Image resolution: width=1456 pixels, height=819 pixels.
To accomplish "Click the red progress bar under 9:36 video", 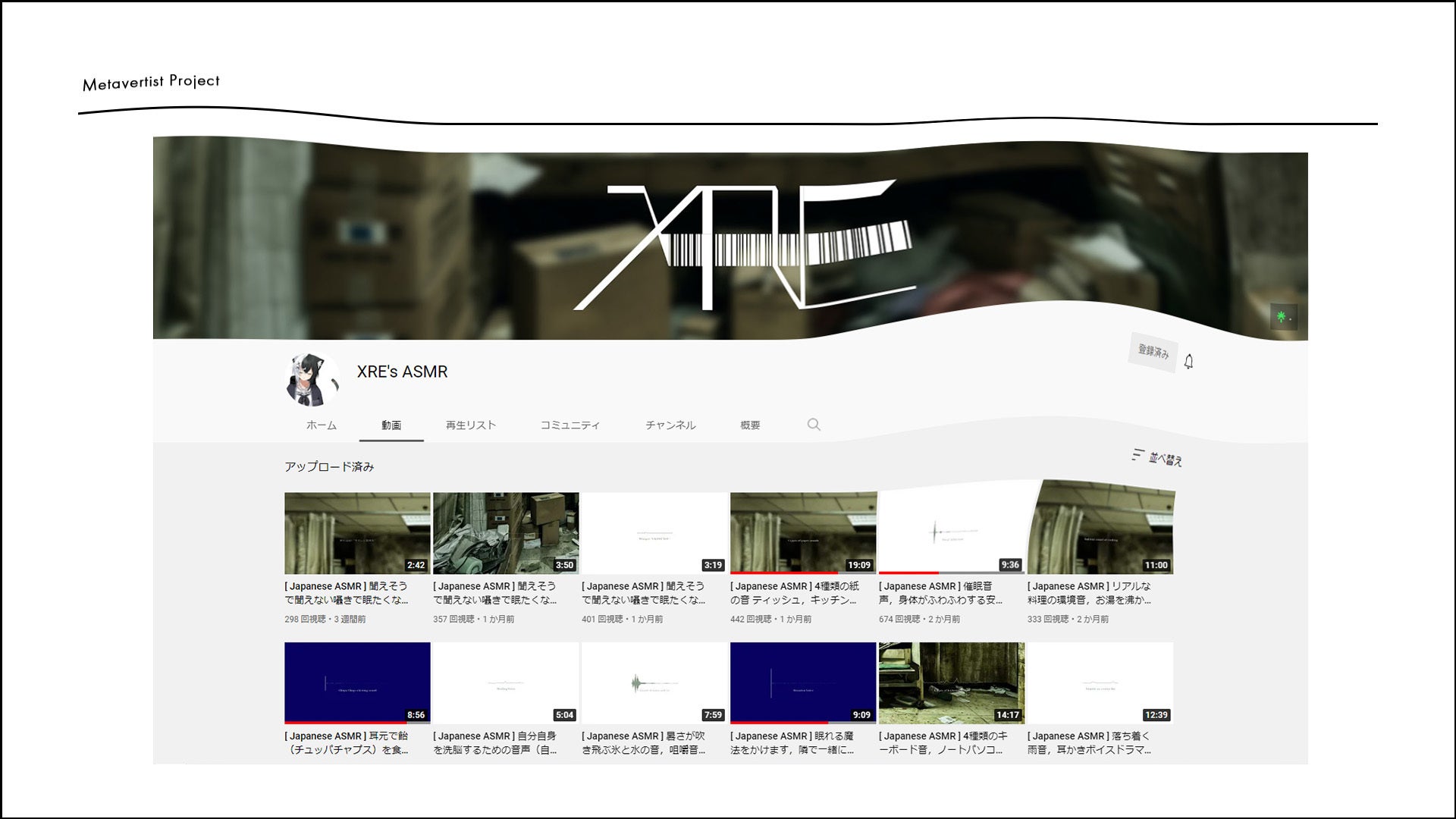I will click(908, 573).
